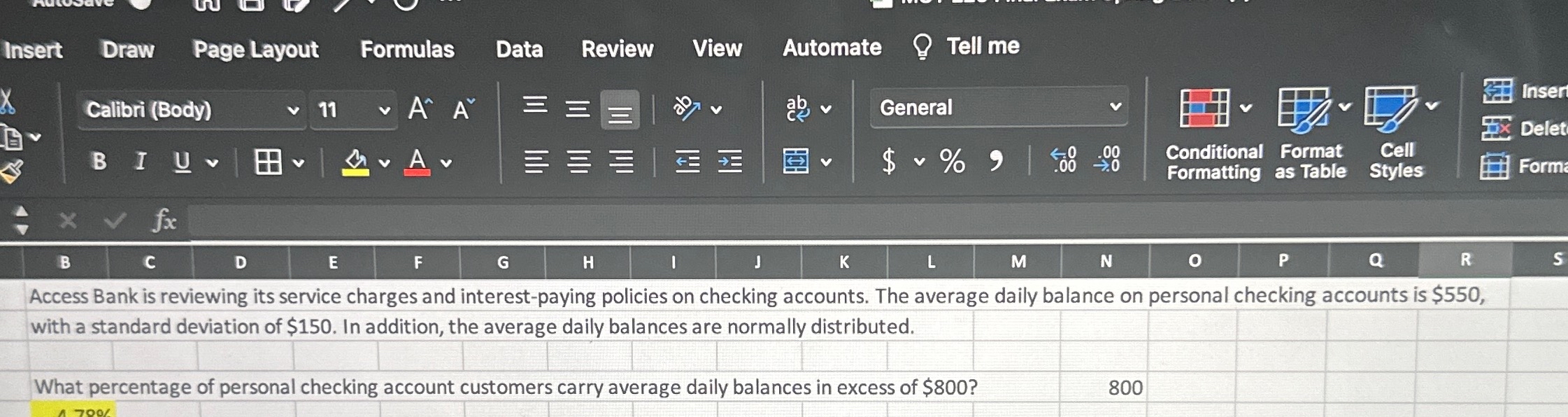Expand the Merge options arrow
Image resolution: width=1568 pixels, height=417 pixels.
tap(826, 163)
